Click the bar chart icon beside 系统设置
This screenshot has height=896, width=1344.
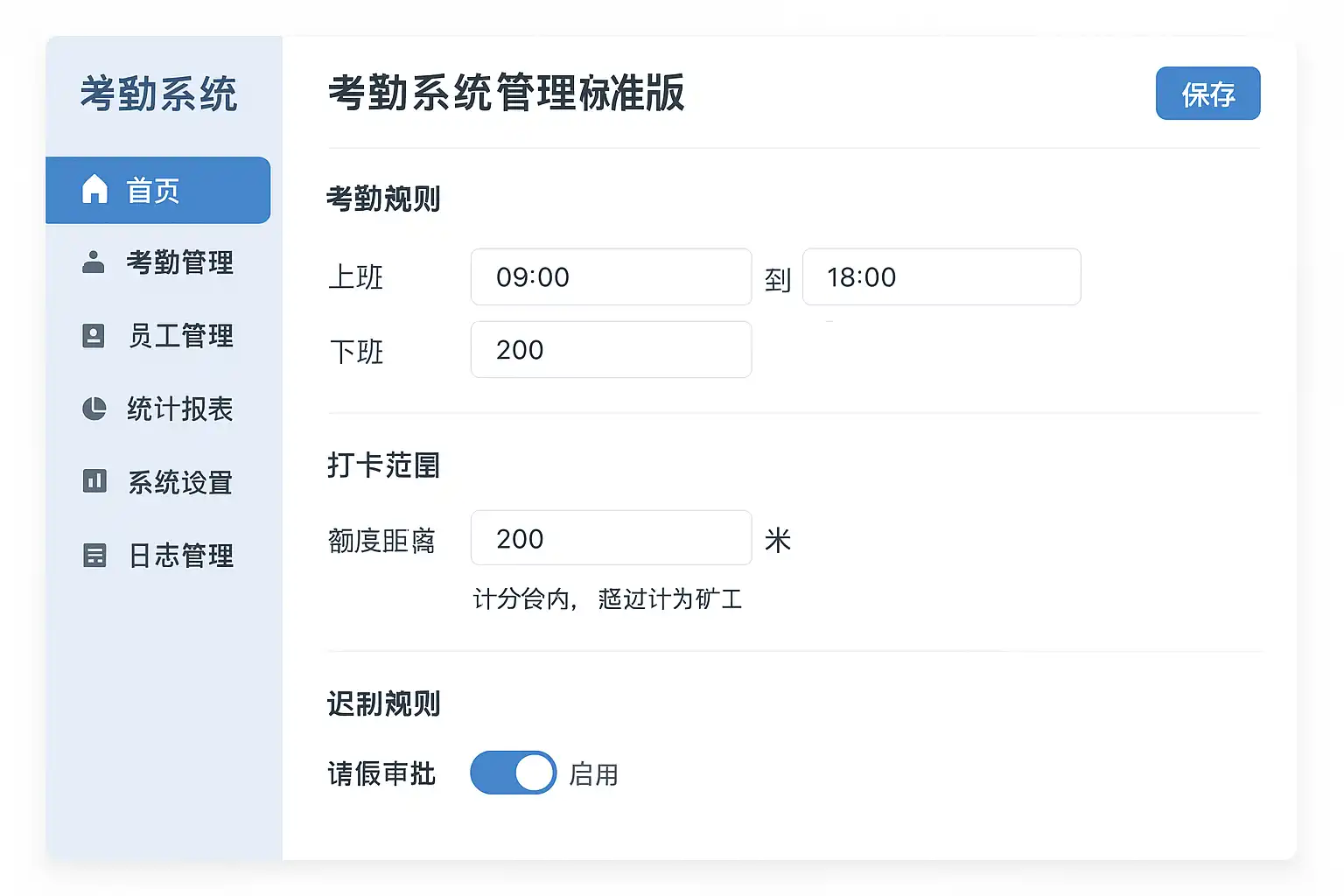tap(94, 481)
